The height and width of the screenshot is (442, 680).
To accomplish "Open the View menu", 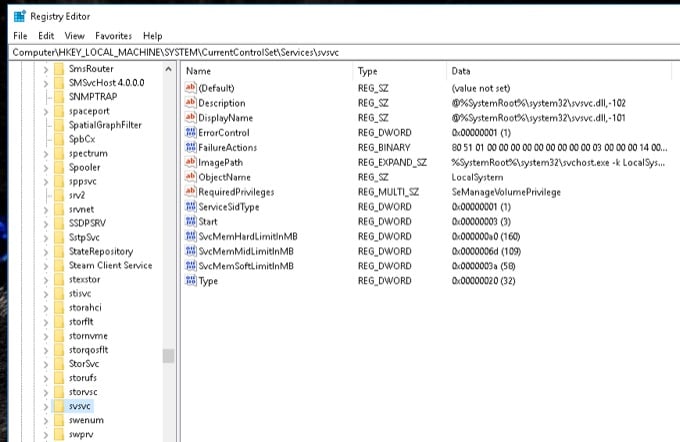I will coord(75,36).
